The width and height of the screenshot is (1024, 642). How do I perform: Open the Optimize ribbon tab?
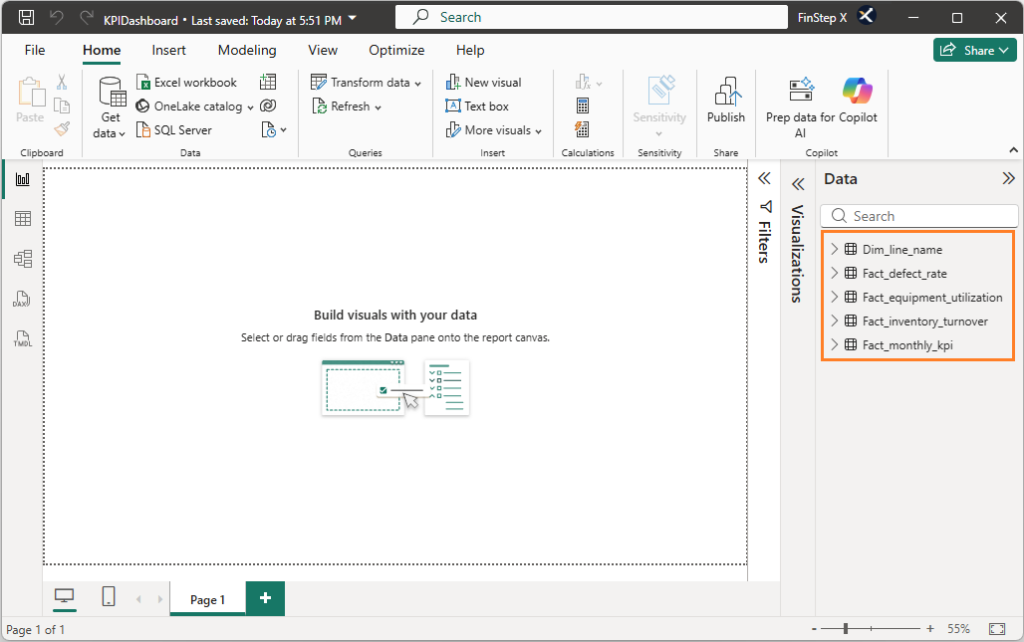click(396, 50)
